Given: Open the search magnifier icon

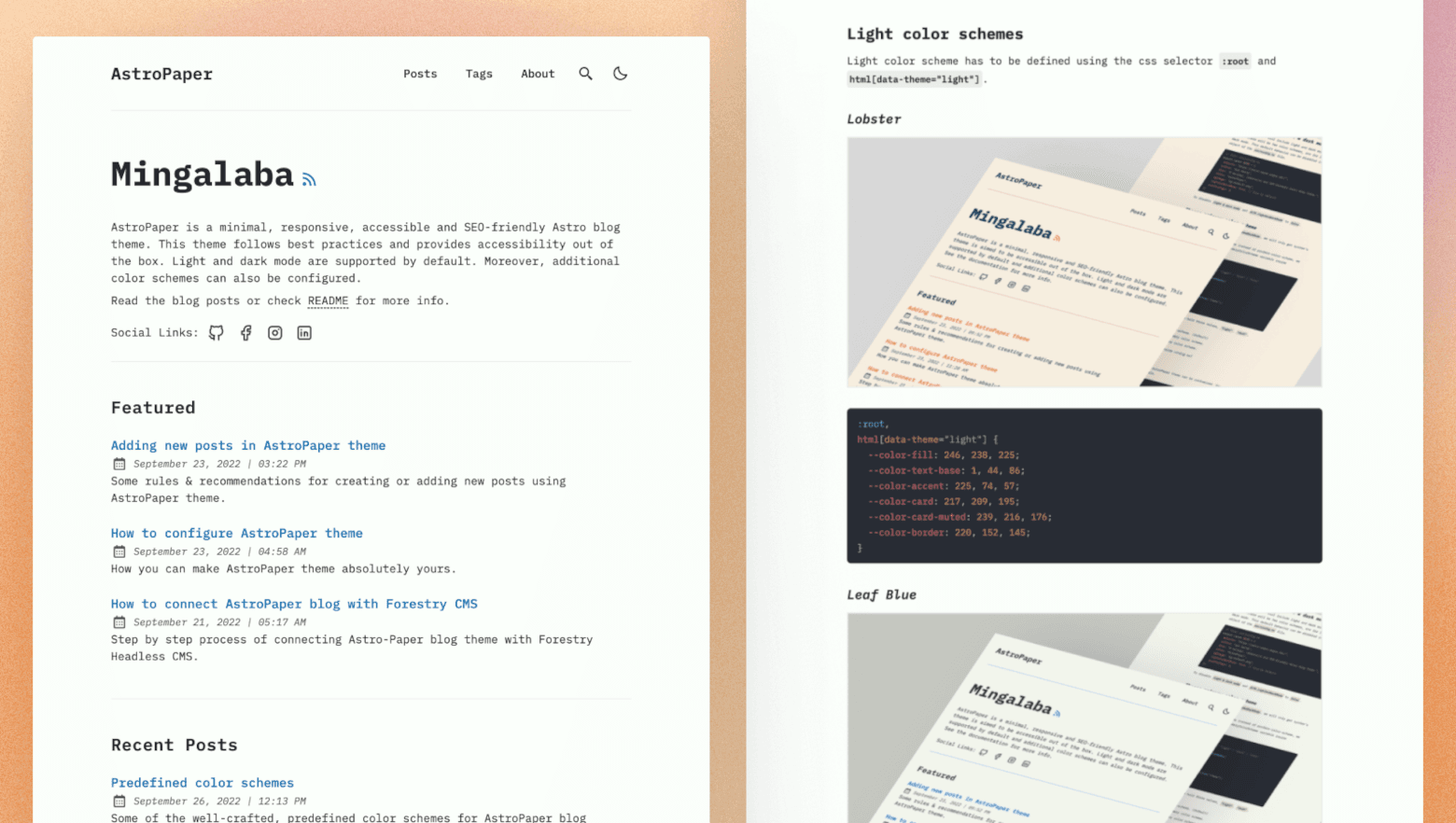Looking at the screenshot, I should (585, 74).
